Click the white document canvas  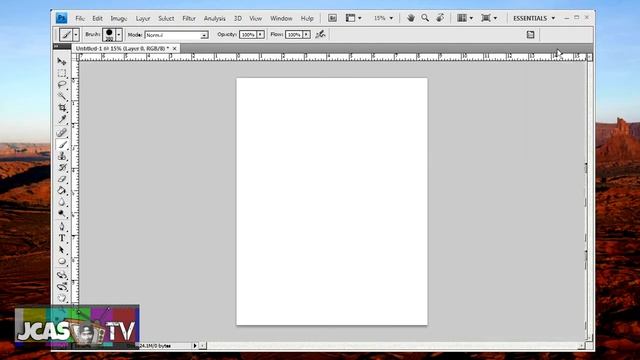tap(332, 201)
